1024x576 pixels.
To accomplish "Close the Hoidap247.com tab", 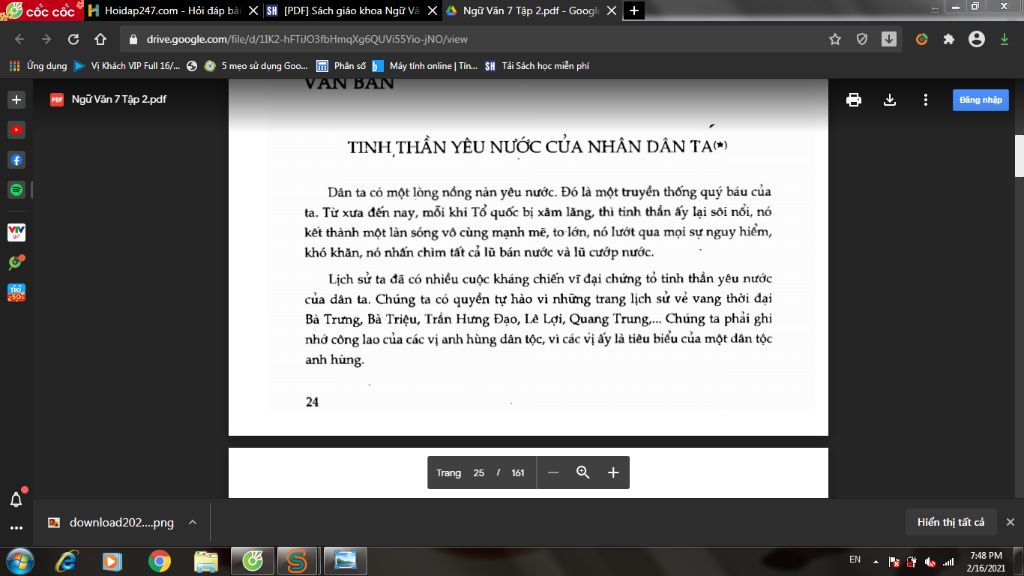I will click(x=253, y=10).
